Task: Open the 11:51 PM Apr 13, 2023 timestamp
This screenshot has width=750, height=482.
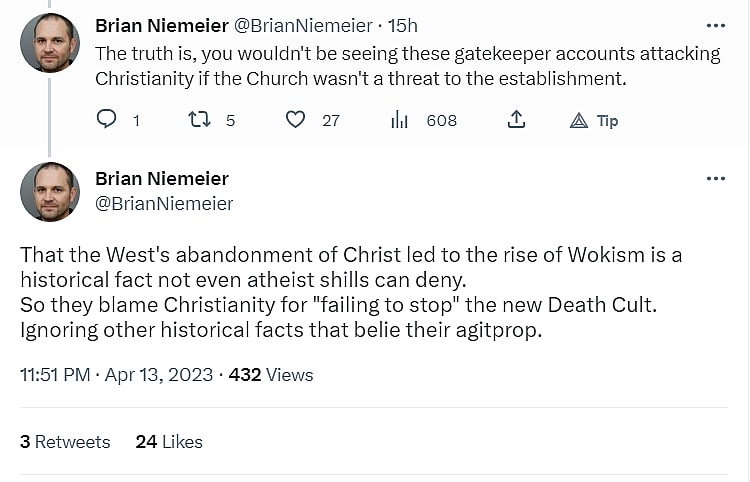Action: coord(116,375)
